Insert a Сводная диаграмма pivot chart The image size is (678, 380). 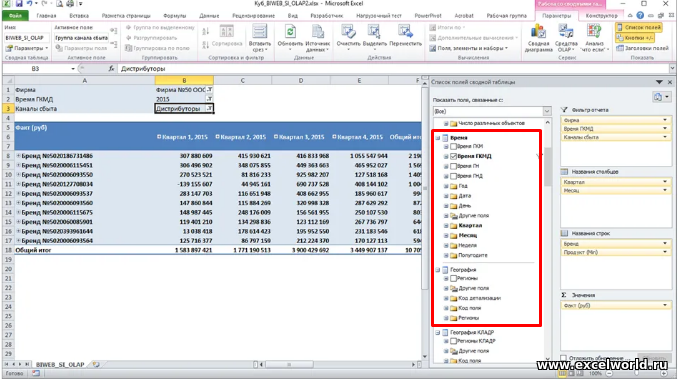coord(538,38)
